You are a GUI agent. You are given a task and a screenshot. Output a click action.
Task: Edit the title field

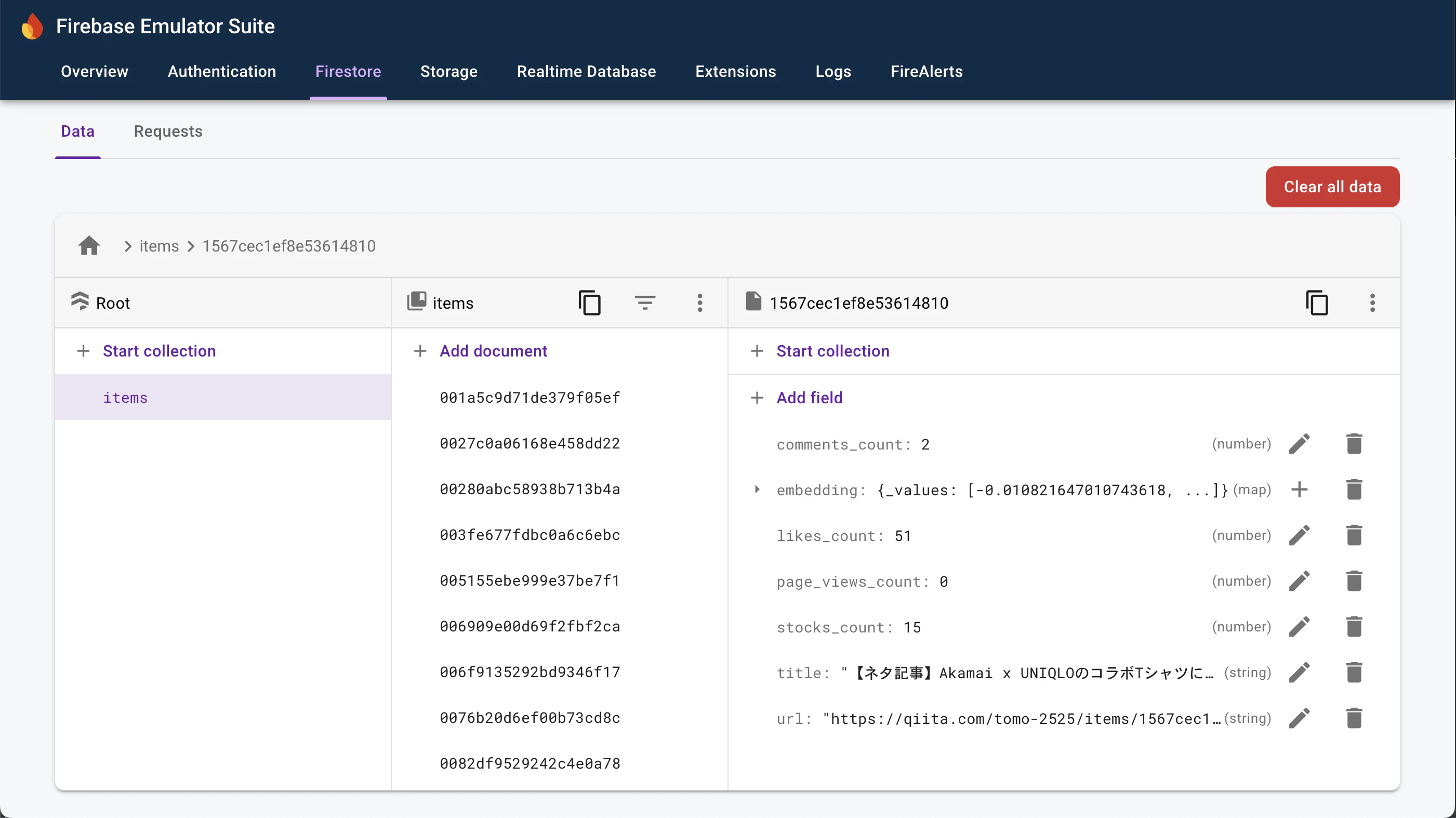pos(1299,672)
